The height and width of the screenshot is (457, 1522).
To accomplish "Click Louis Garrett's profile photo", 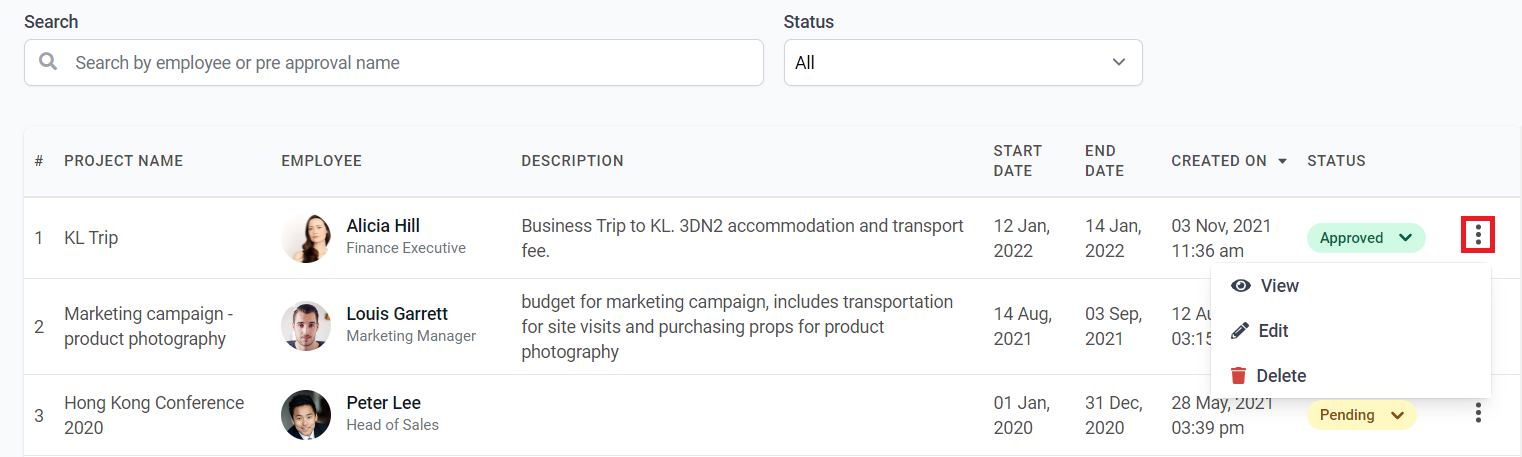I will pyautogui.click(x=306, y=326).
